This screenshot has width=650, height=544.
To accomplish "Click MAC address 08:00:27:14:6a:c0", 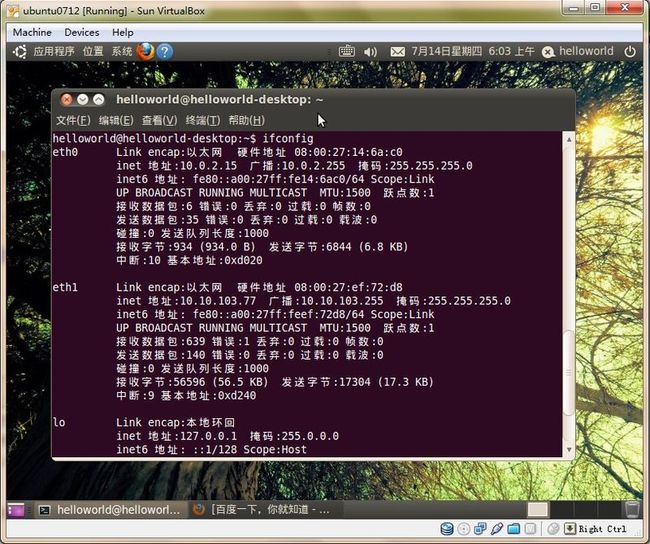I will [348, 152].
